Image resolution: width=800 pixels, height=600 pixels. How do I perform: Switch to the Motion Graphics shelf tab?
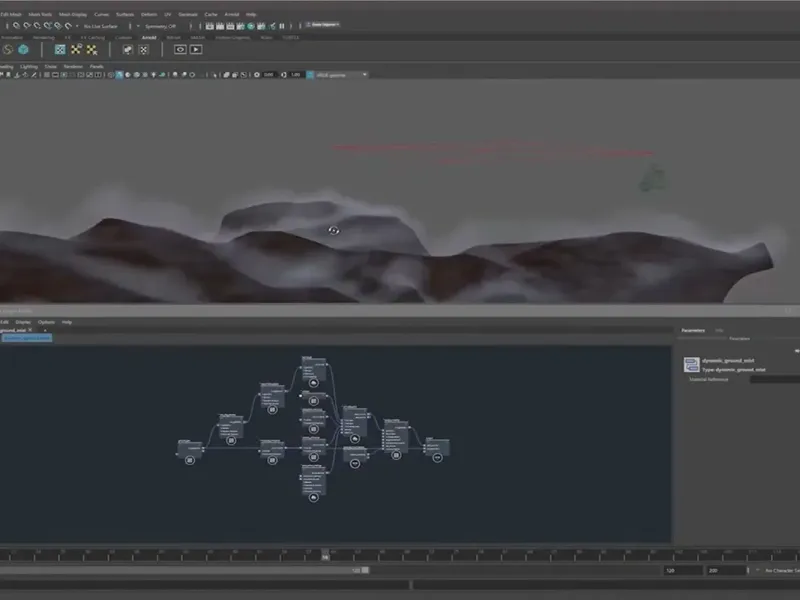233,37
